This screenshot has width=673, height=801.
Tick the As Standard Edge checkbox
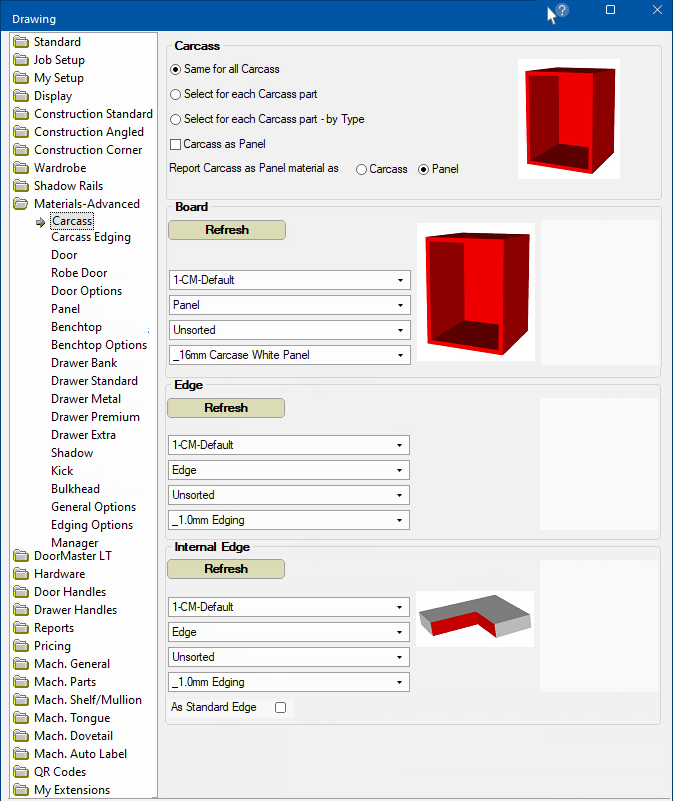(x=280, y=707)
